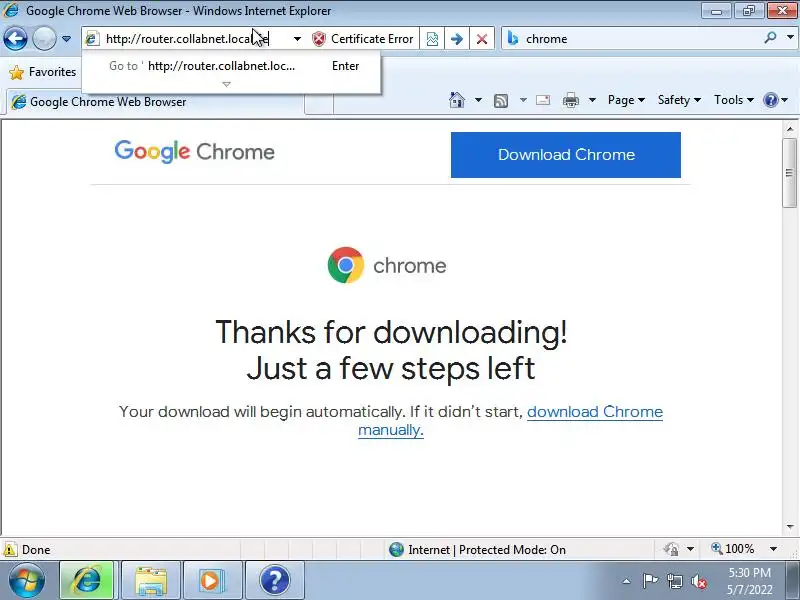The image size is (800, 600).
Task: Click the zoom level 100% button
Action: [733, 549]
